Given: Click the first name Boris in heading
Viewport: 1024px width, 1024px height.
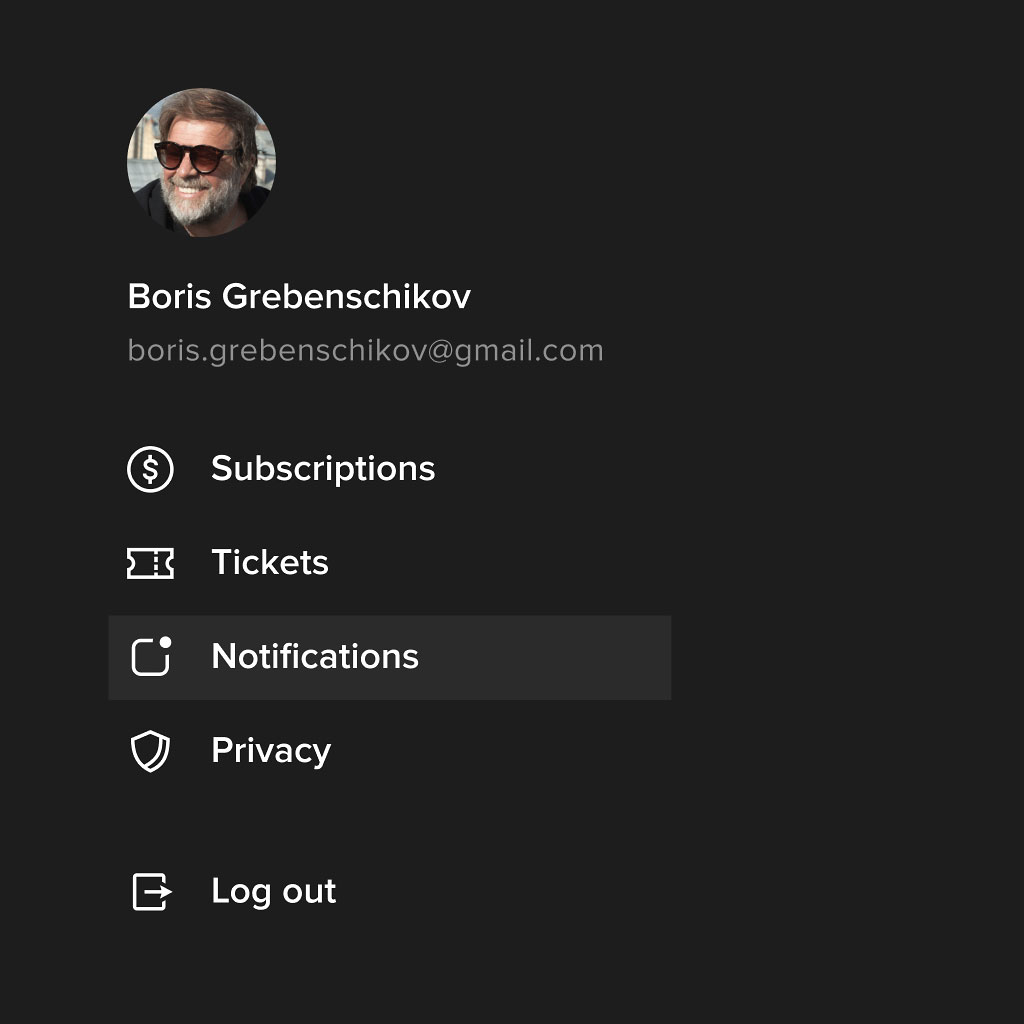Looking at the screenshot, I should point(169,296).
